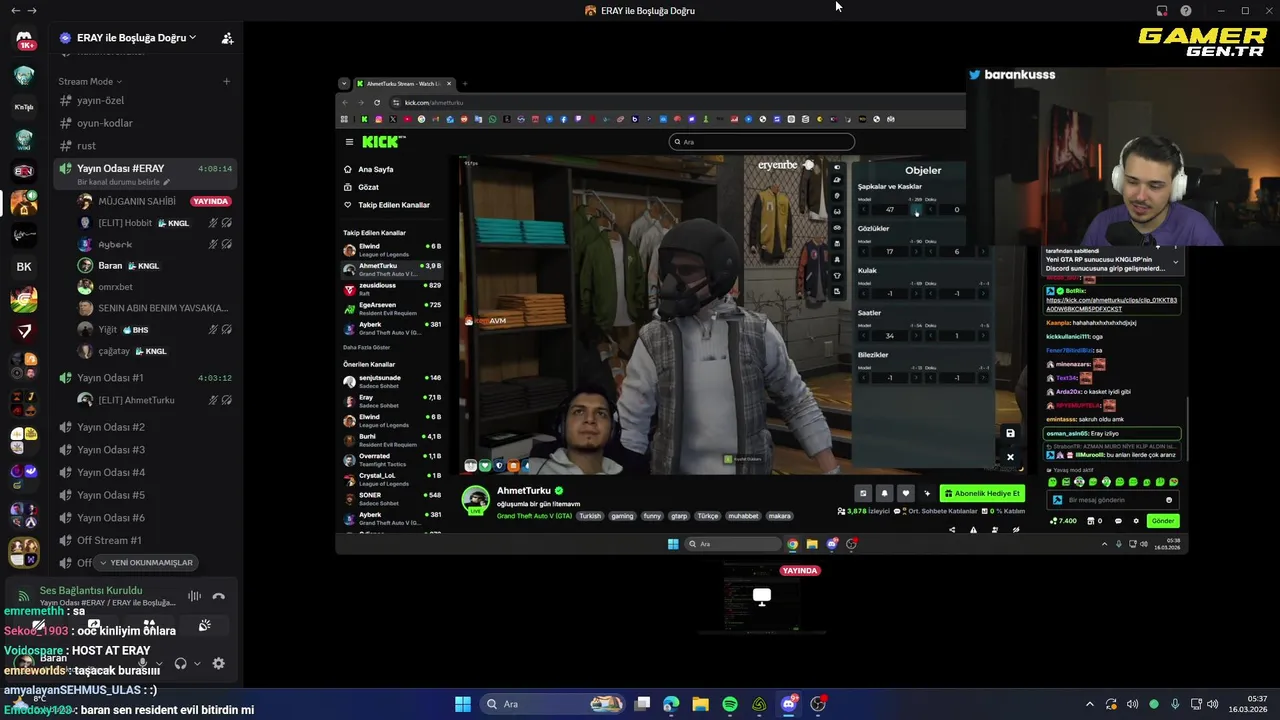Screen dimensions: 1280x720
Task: Edit channel status pencil under Yayın Odası #ERAY
Action: click(x=167, y=182)
